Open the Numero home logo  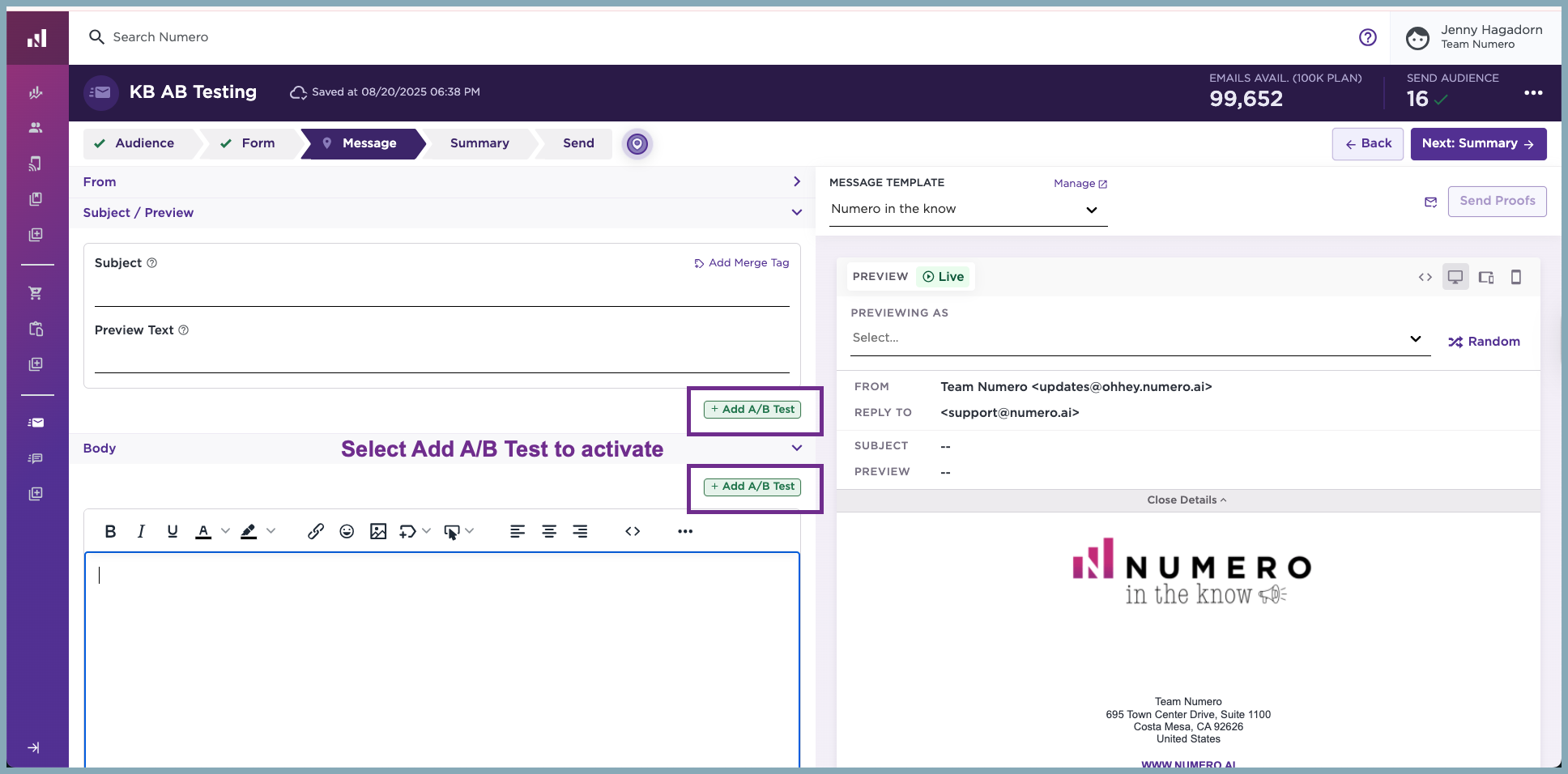[37, 38]
